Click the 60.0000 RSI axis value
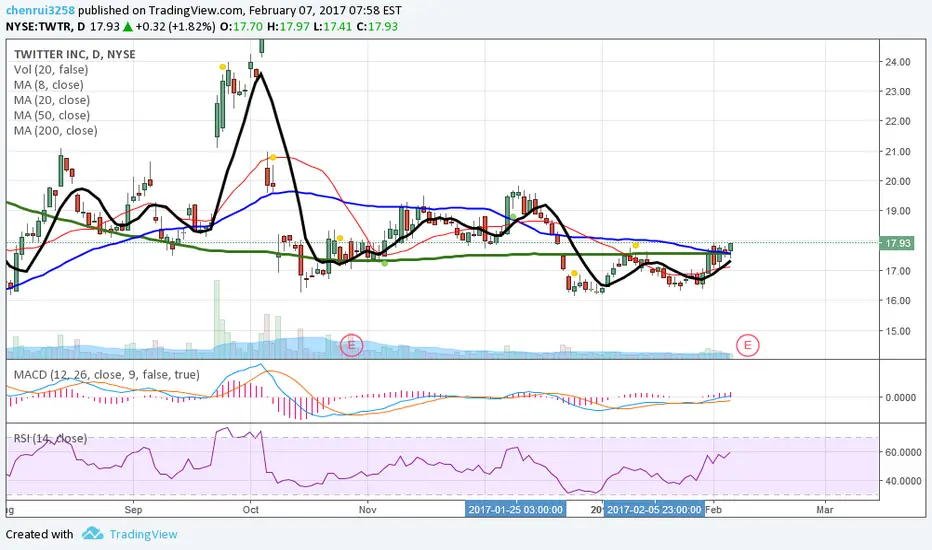This screenshot has width=932, height=550. click(x=903, y=452)
